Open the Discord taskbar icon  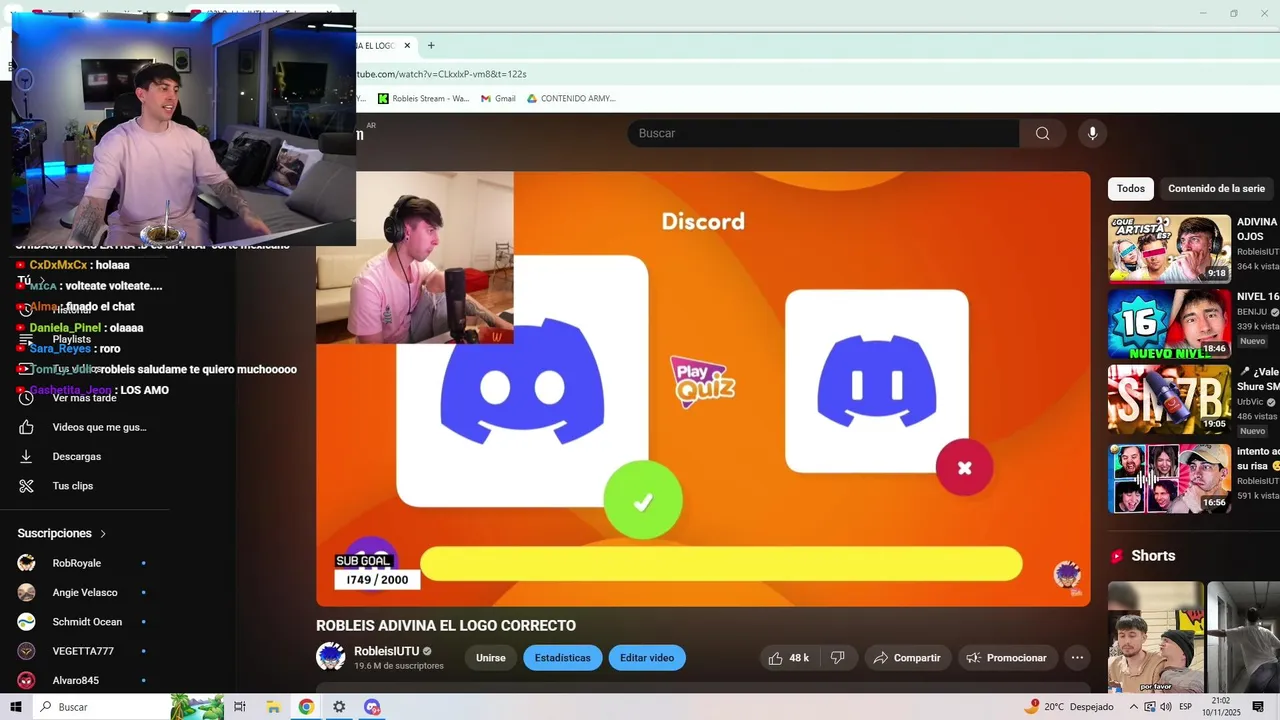372,707
